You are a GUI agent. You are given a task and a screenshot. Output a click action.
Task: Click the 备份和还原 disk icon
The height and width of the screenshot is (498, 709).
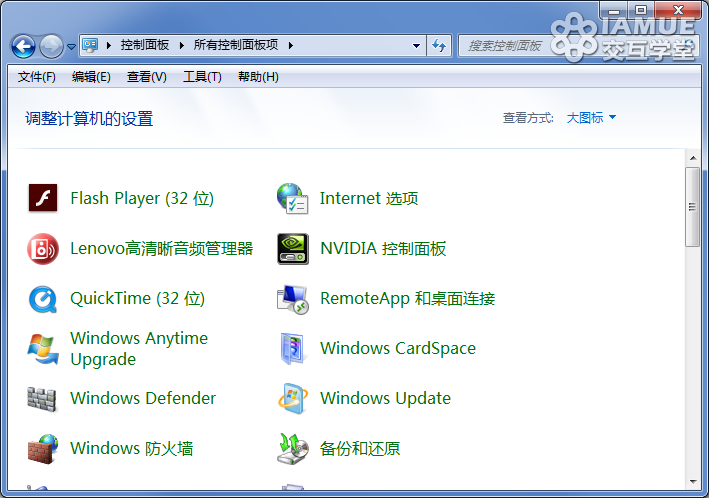tap(293, 449)
